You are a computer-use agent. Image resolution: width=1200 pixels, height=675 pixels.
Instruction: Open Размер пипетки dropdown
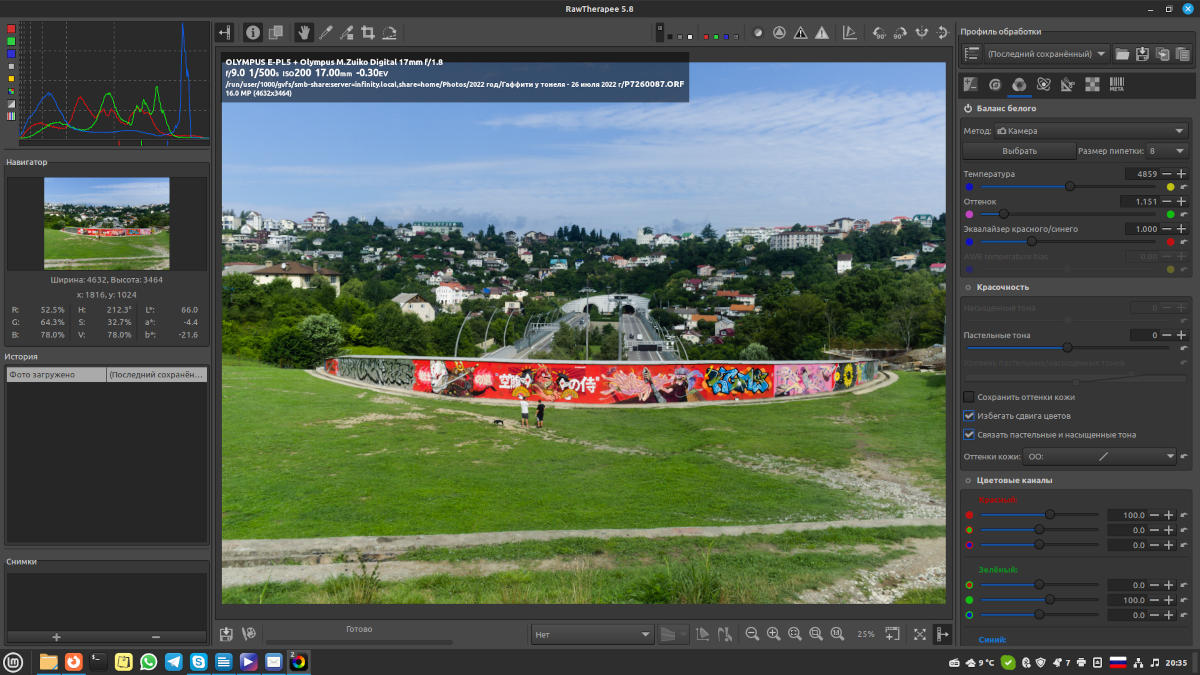(x=1167, y=151)
